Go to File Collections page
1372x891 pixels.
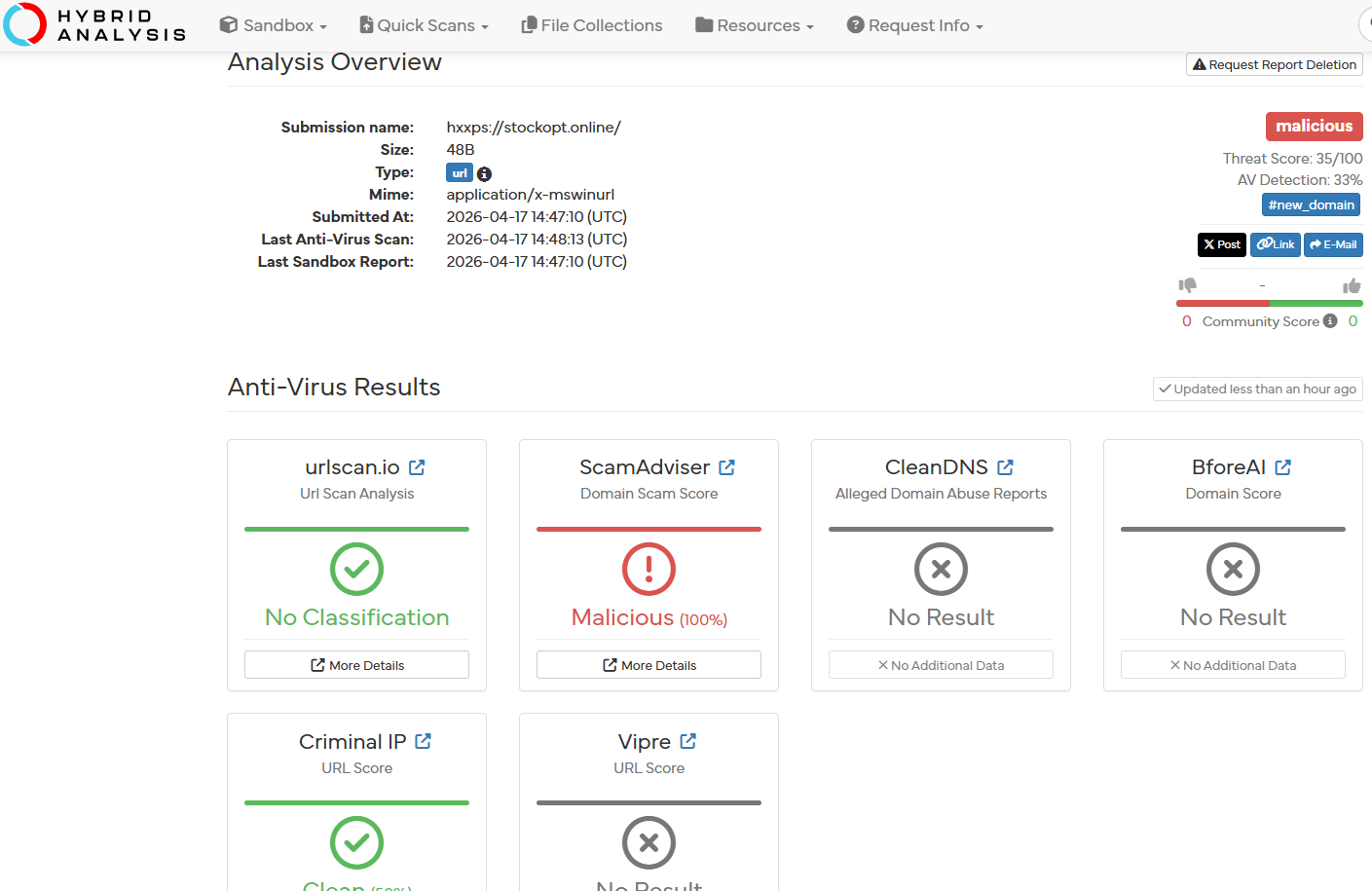click(x=592, y=25)
